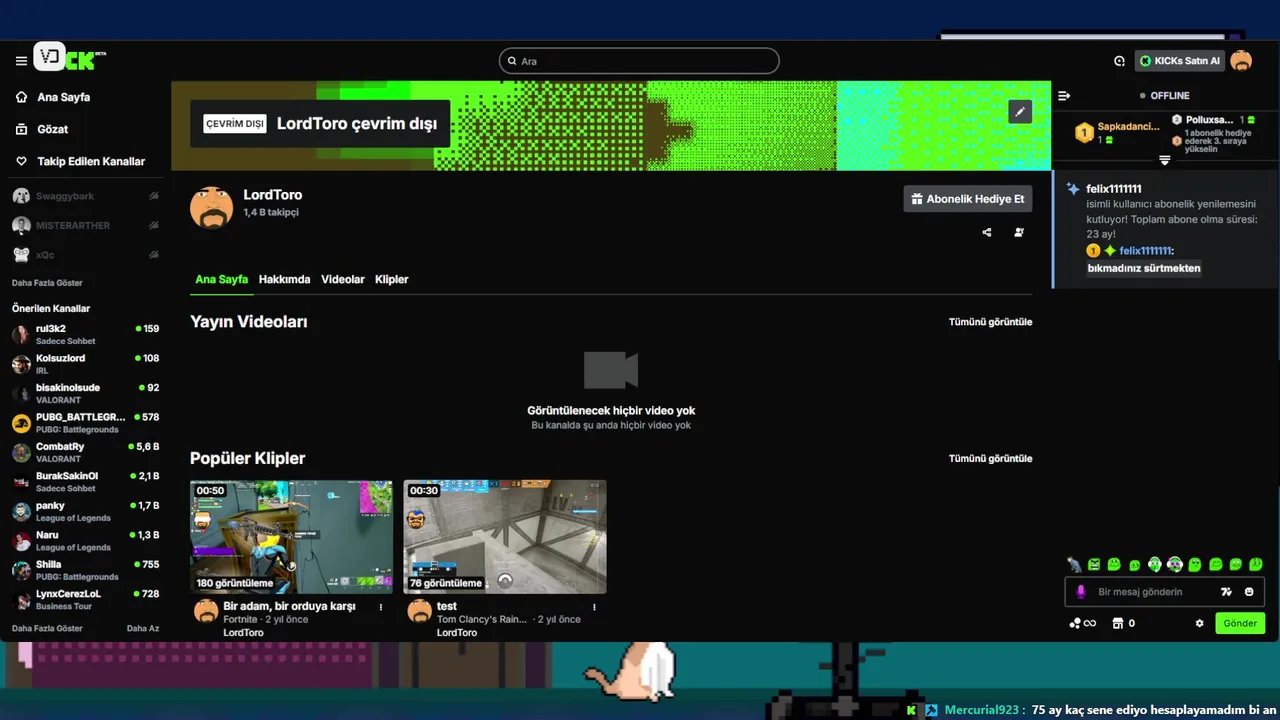Screen dimensions: 1280x720
Task: Expand followed list with Daha Fazla Göster
Action: tap(47, 283)
